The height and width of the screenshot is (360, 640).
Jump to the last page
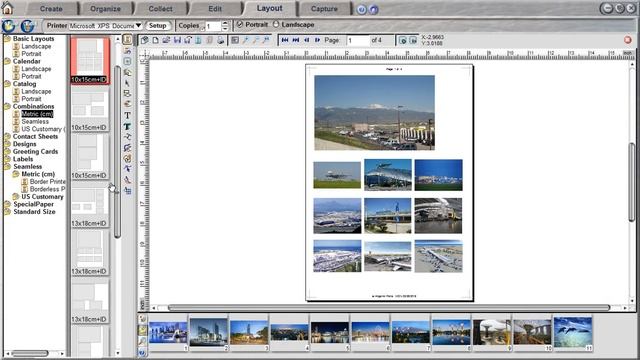pyautogui.click(x=296, y=40)
